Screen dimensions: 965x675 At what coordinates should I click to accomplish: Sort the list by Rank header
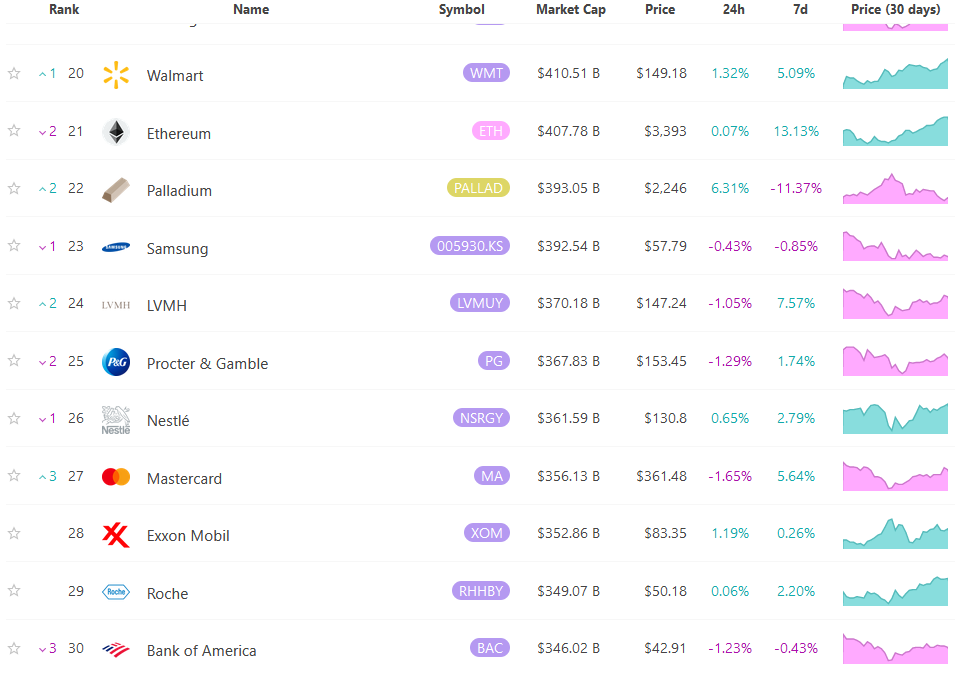[x=64, y=10]
